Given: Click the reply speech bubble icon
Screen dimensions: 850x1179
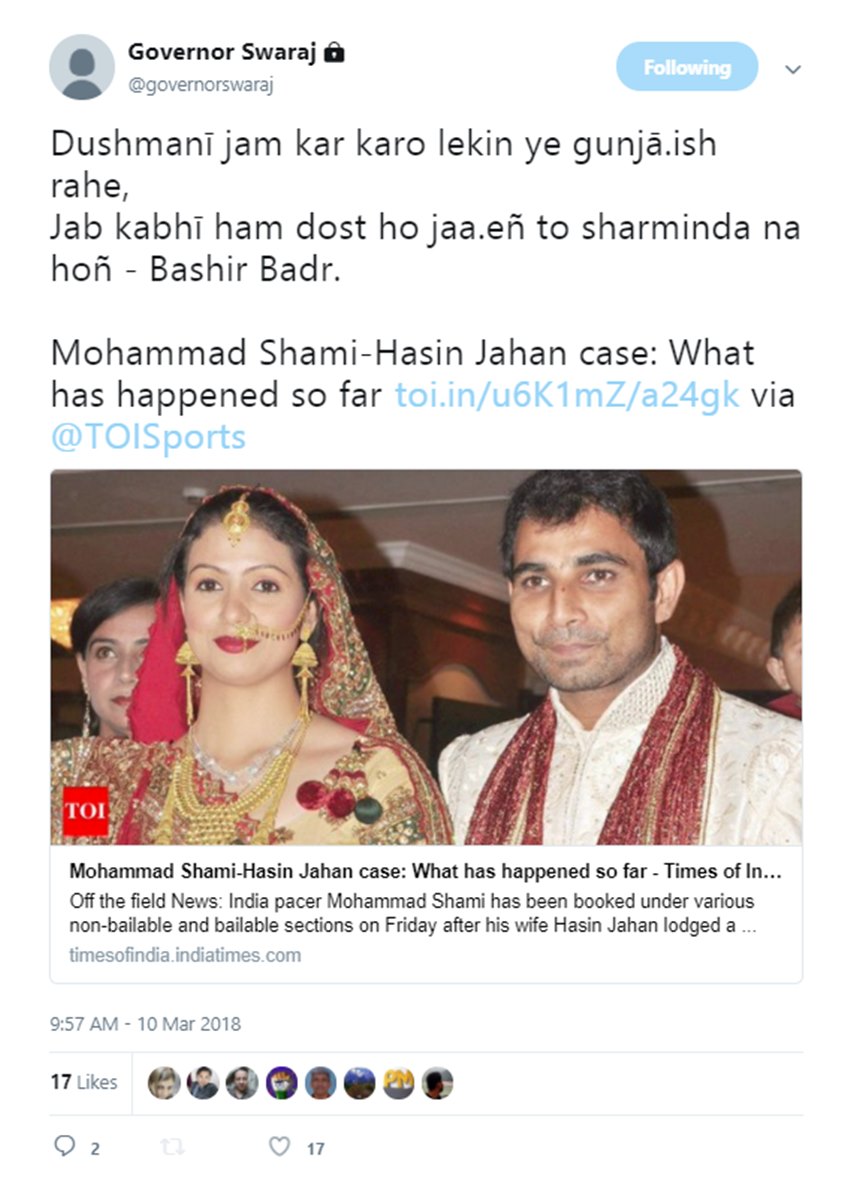Looking at the screenshot, I should coord(65,1146).
